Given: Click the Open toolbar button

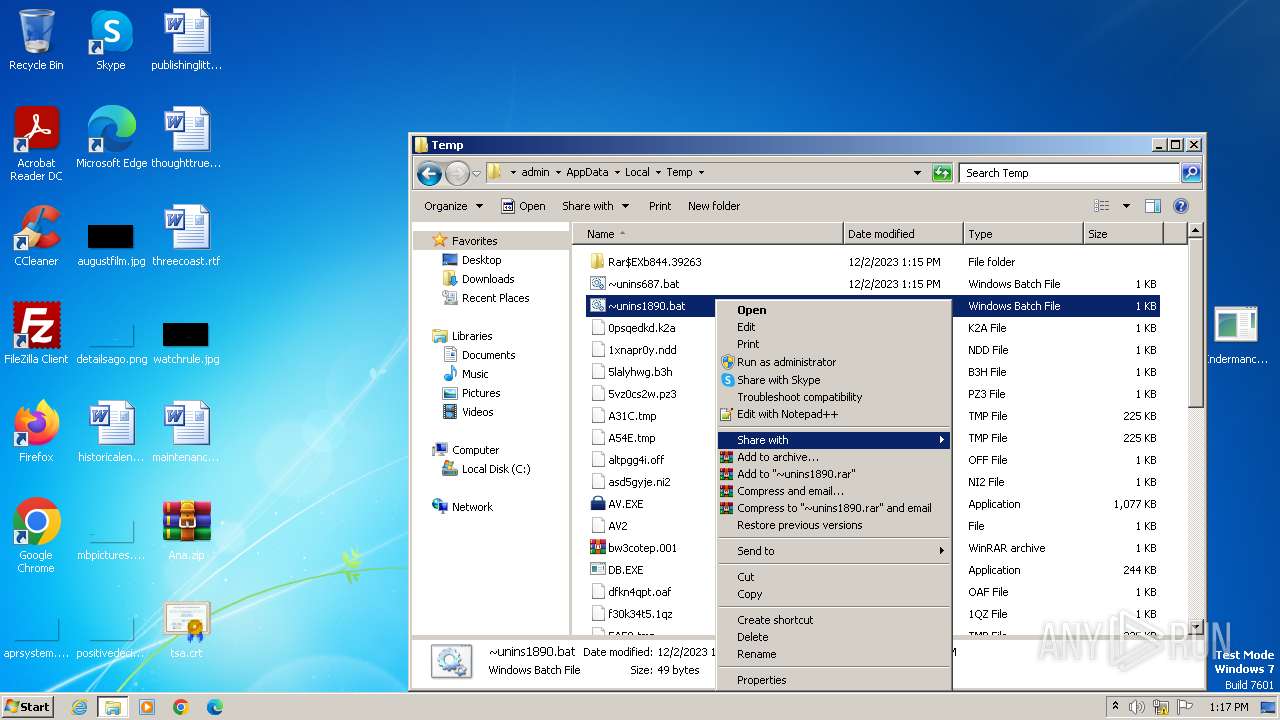Looking at the screenshot, I should coord(523,206).
